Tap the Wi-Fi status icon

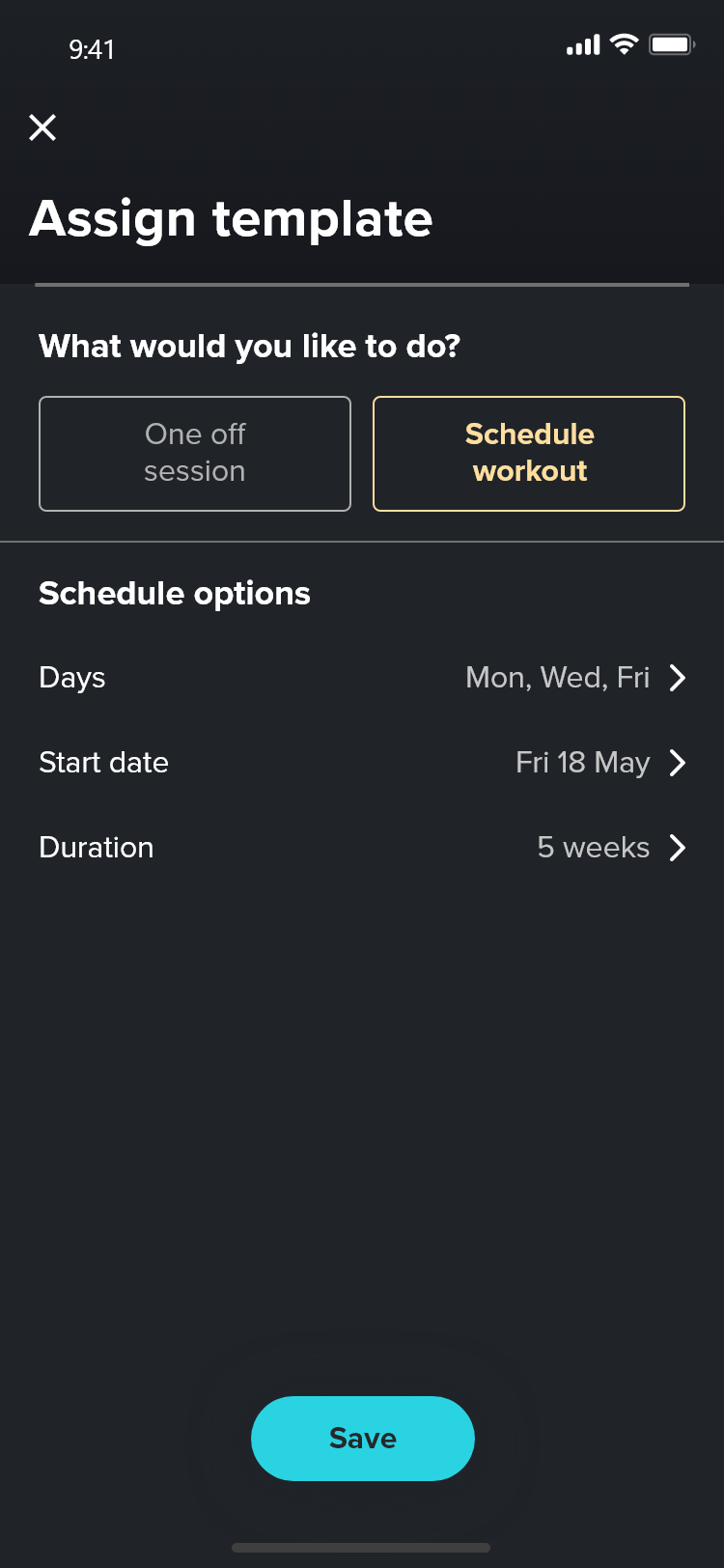625,44
